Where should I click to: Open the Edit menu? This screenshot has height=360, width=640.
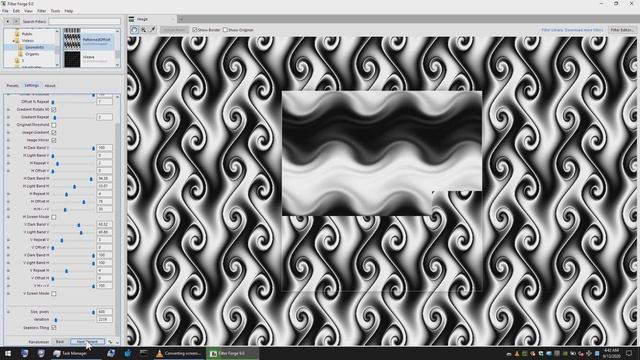[x=16, y=11]
